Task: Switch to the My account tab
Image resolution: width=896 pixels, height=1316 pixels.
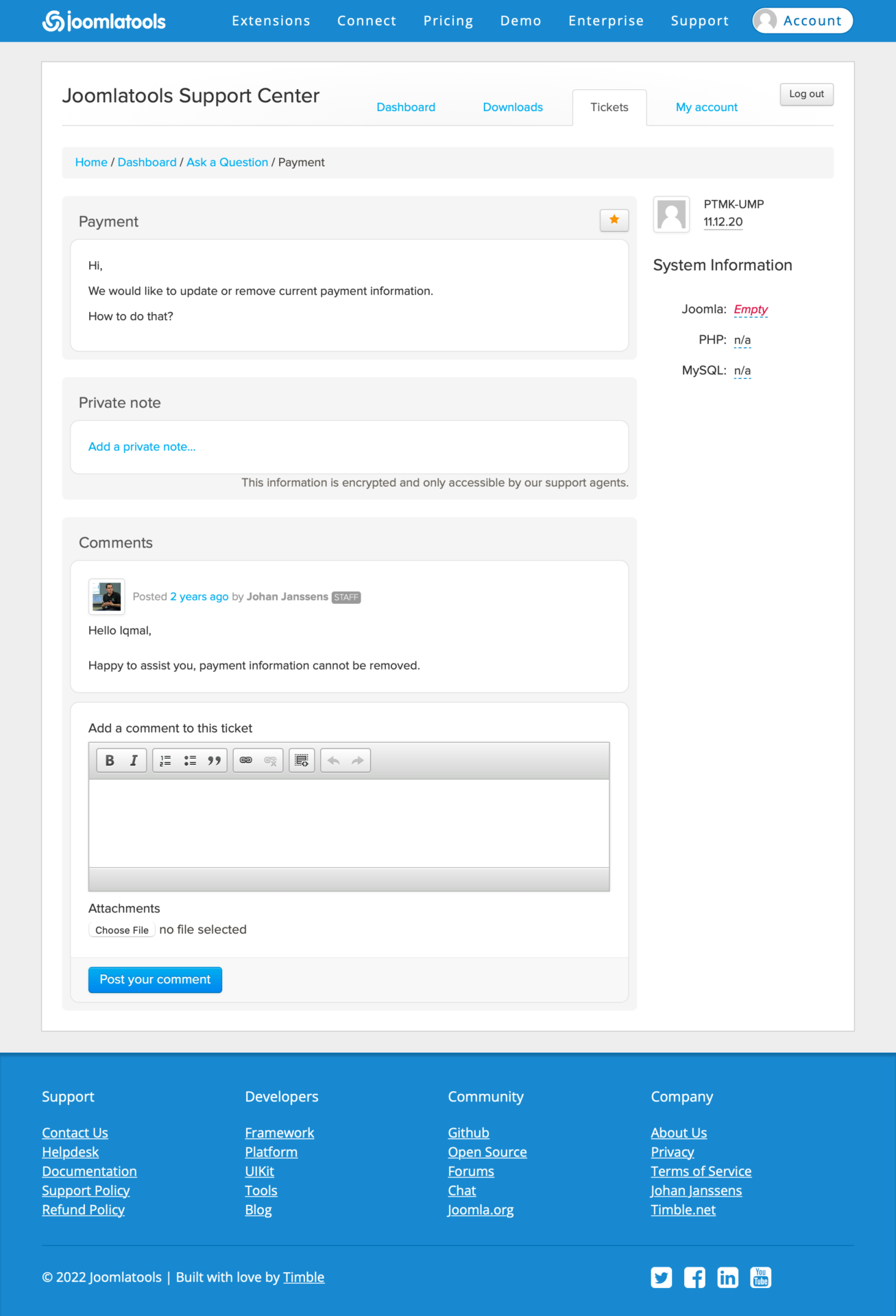Action: (x=707, y=107)
